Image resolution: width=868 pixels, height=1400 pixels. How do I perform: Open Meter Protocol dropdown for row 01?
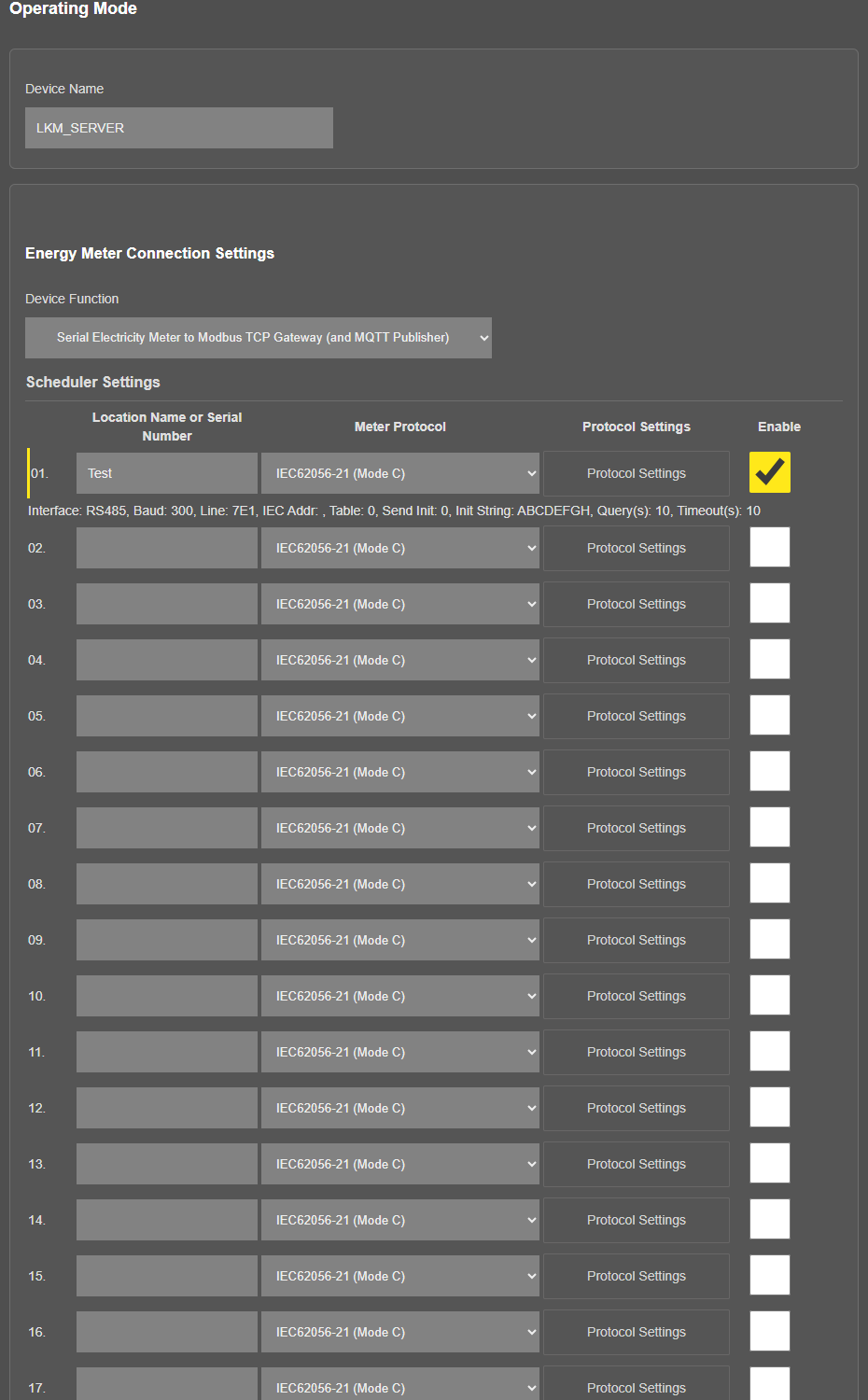(400, 473)
